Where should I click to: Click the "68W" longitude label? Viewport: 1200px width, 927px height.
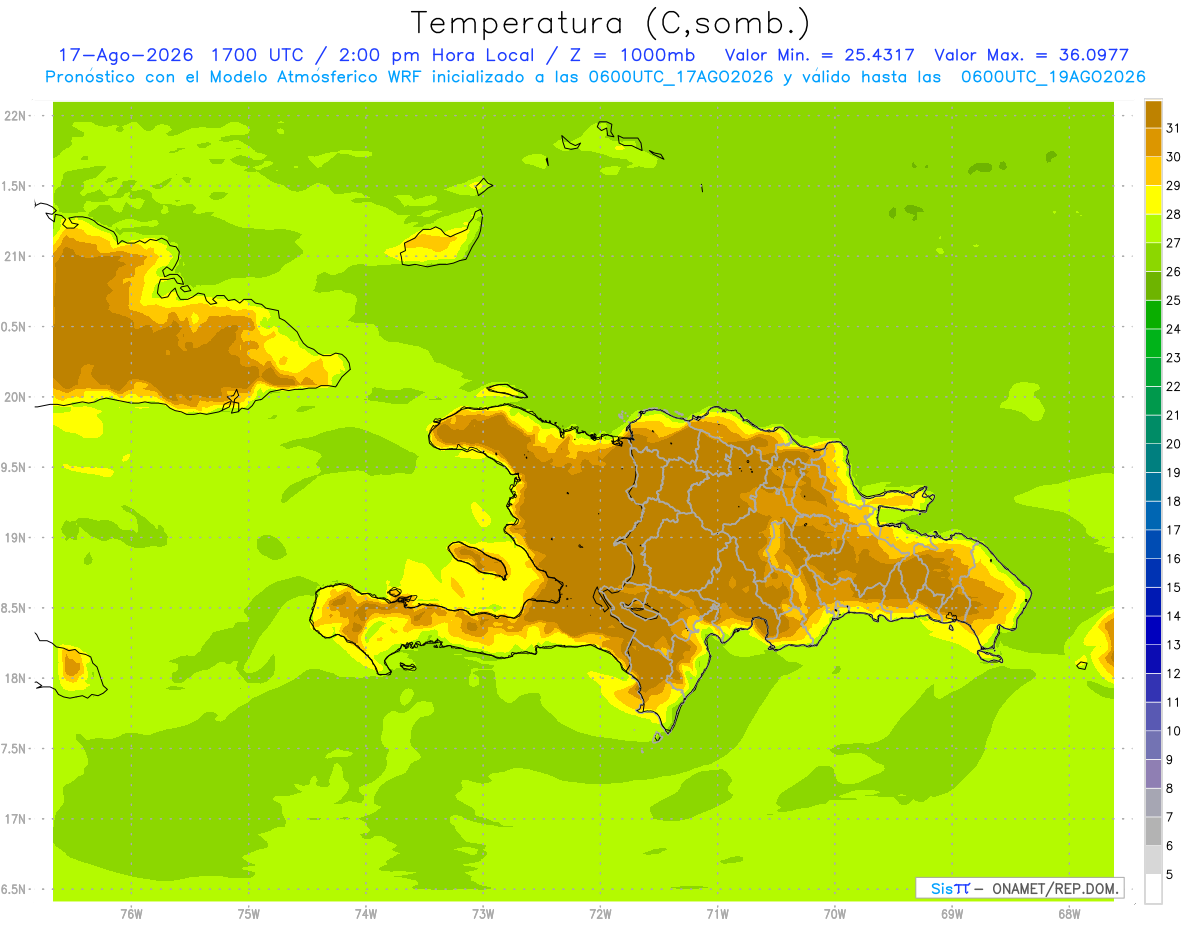pyautogui.click(x=1069, y=914)
